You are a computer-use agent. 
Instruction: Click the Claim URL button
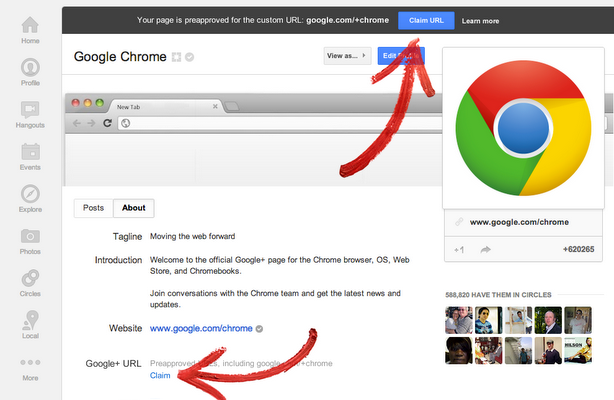[426, 20]
